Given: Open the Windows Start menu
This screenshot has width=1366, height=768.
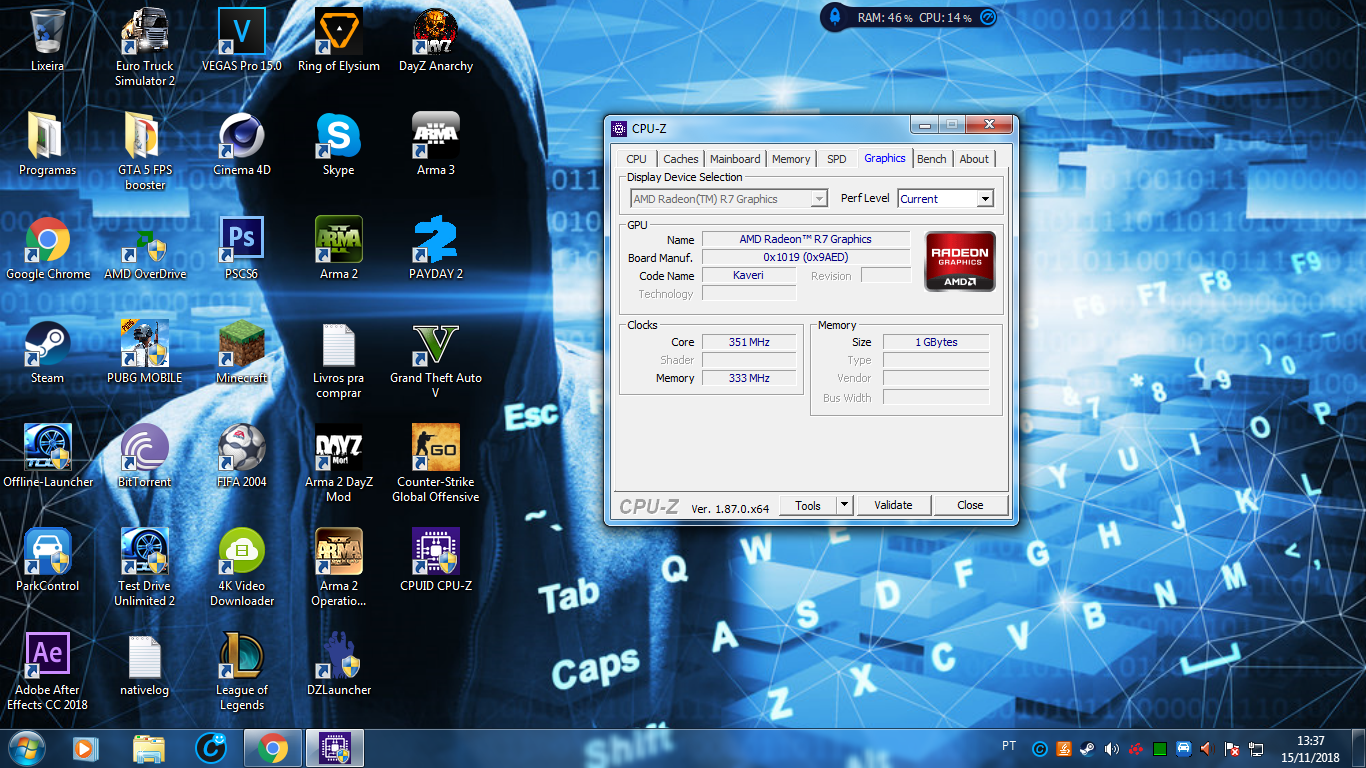Looking at the screenshot, I should pyautogui.click(x=25, y=748).
